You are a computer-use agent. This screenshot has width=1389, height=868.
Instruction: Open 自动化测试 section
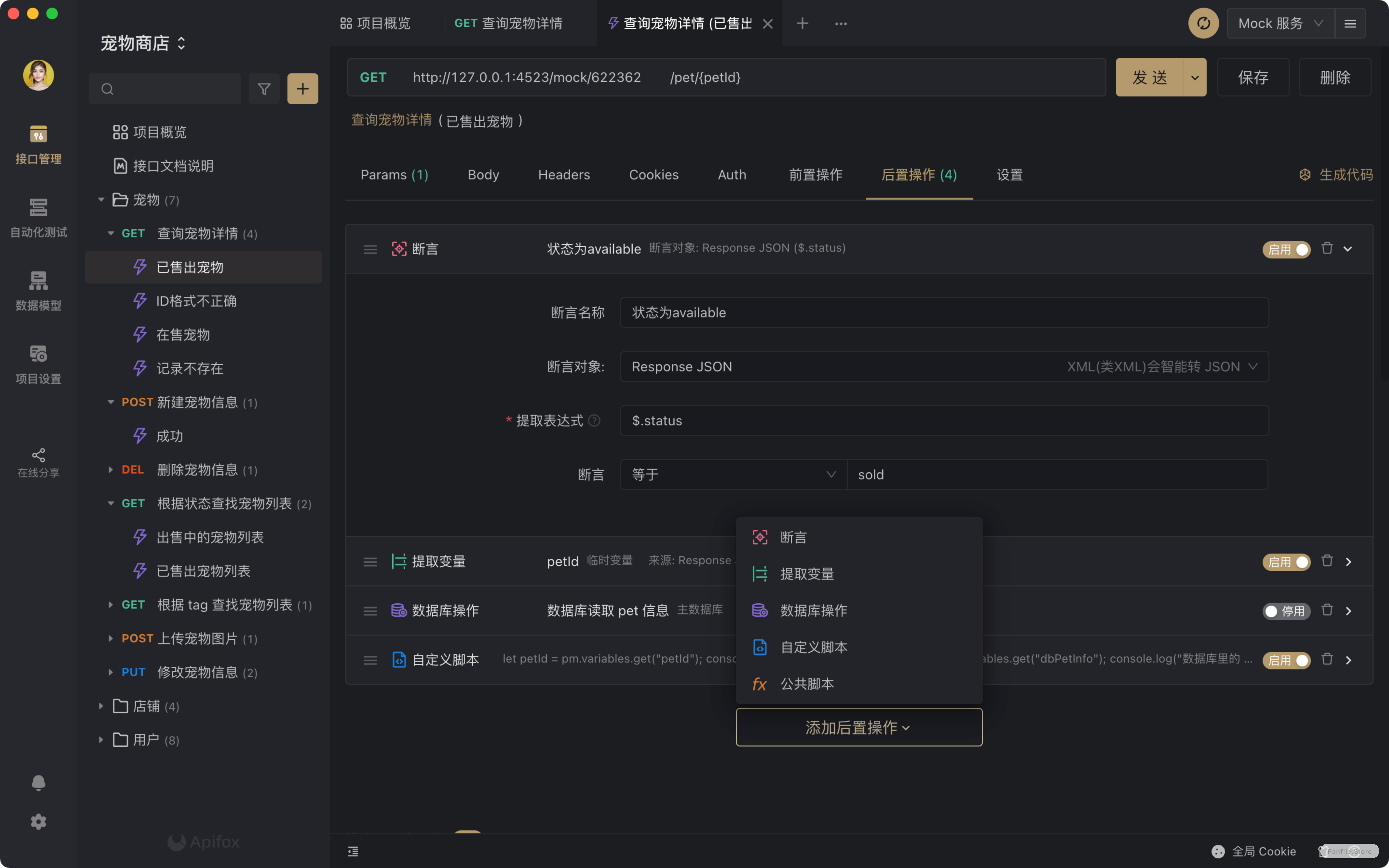click(x=38, y=218)
